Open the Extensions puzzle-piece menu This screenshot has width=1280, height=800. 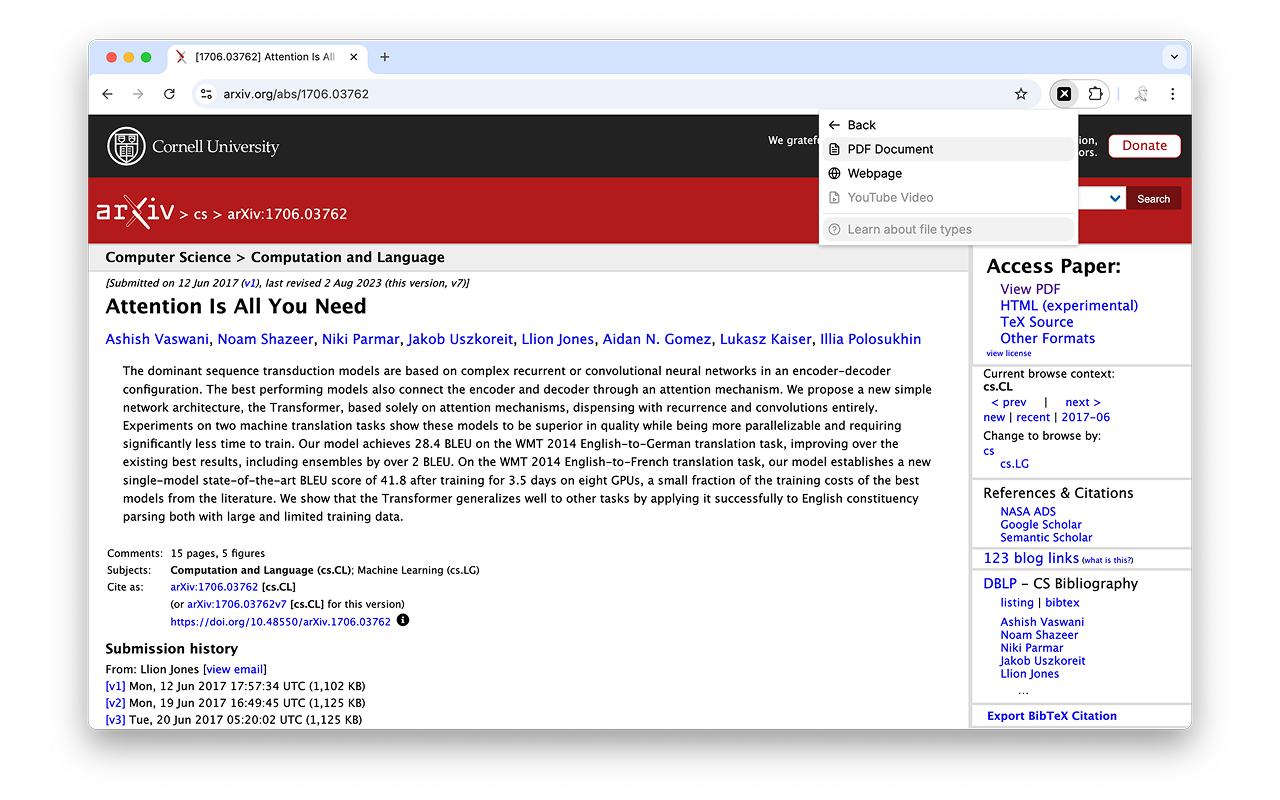(1095, 93)
